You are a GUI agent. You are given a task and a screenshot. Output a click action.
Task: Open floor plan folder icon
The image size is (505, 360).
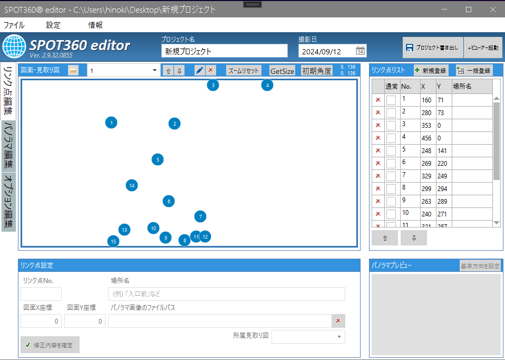tap(73, 70)
